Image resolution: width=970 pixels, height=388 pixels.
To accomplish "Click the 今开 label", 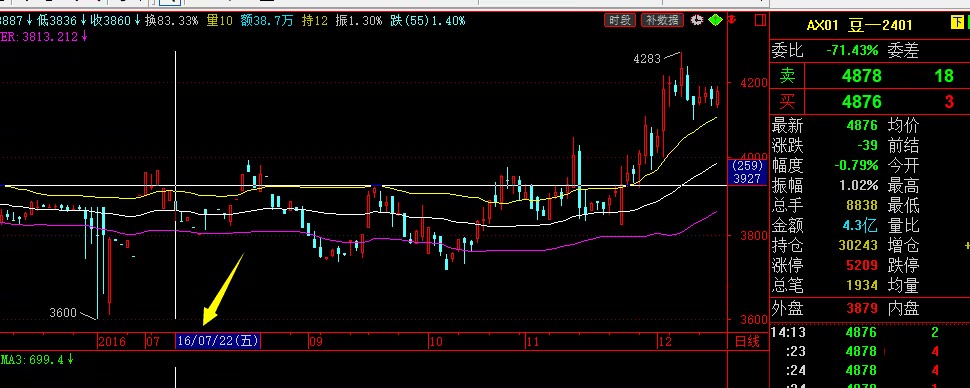I will (x=903, y=165).
